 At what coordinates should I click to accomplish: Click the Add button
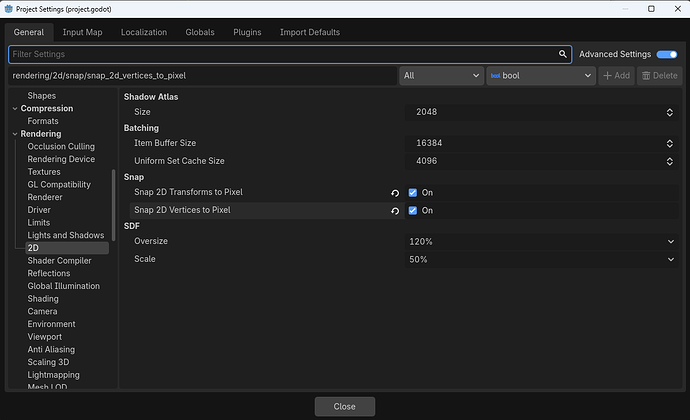(x=616, y=76)
